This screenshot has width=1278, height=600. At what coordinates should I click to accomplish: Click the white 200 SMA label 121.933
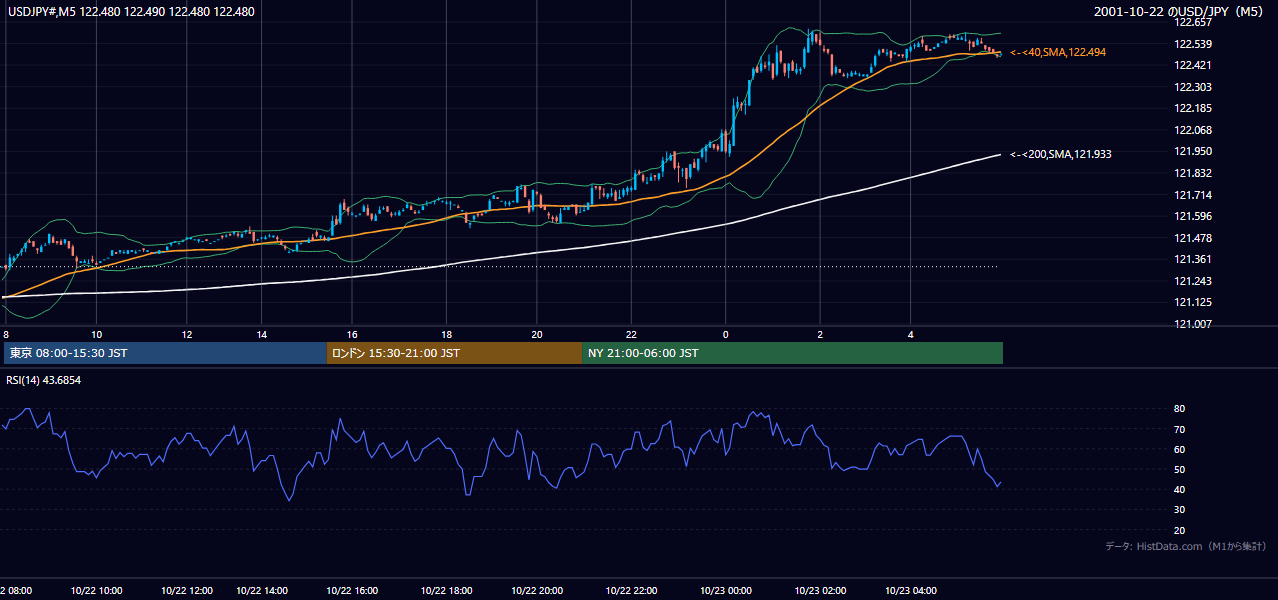[x=1061, y=155]
